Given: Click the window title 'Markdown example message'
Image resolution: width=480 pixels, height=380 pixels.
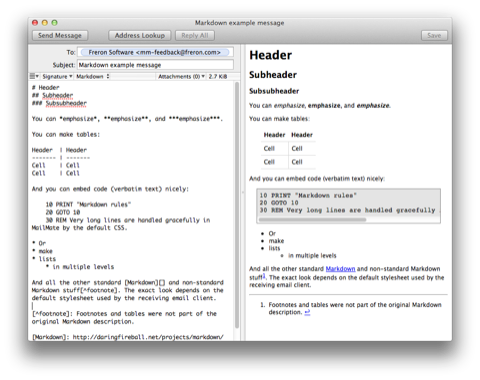Looking at the screenshot, I should [240, 23].
